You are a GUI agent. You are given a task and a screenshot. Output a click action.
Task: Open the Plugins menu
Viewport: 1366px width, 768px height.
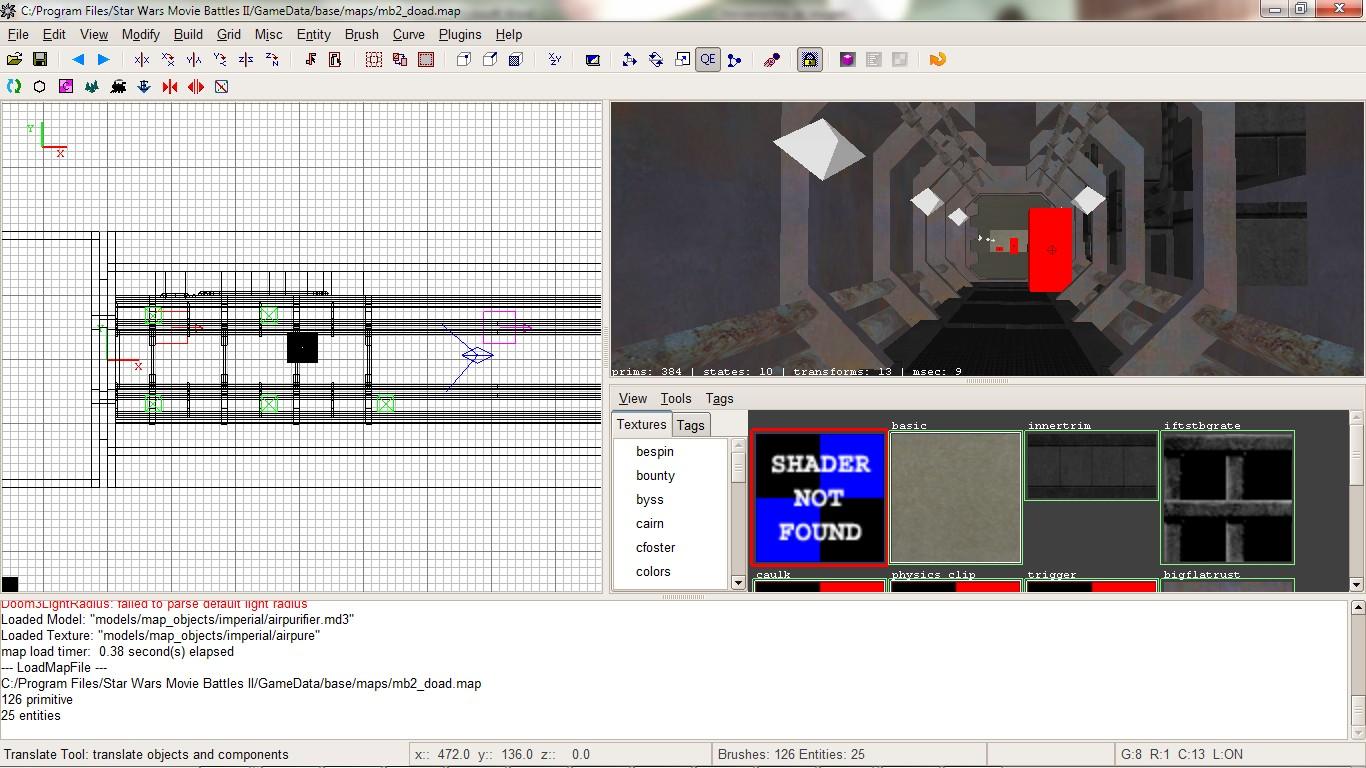tap(460, 34)
